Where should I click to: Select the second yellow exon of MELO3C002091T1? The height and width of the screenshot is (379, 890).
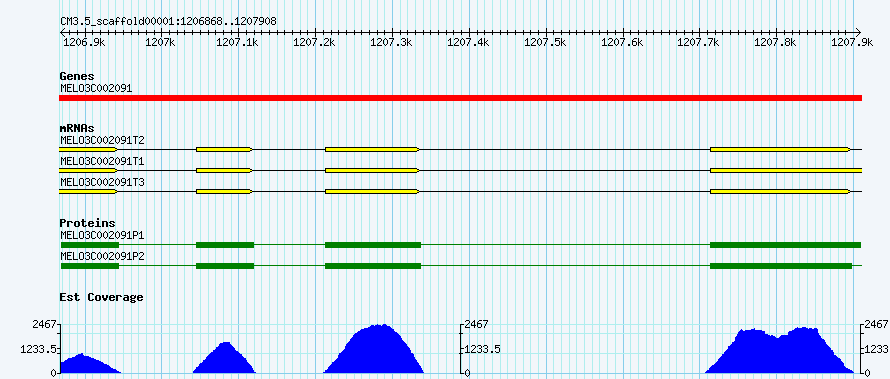224,170
